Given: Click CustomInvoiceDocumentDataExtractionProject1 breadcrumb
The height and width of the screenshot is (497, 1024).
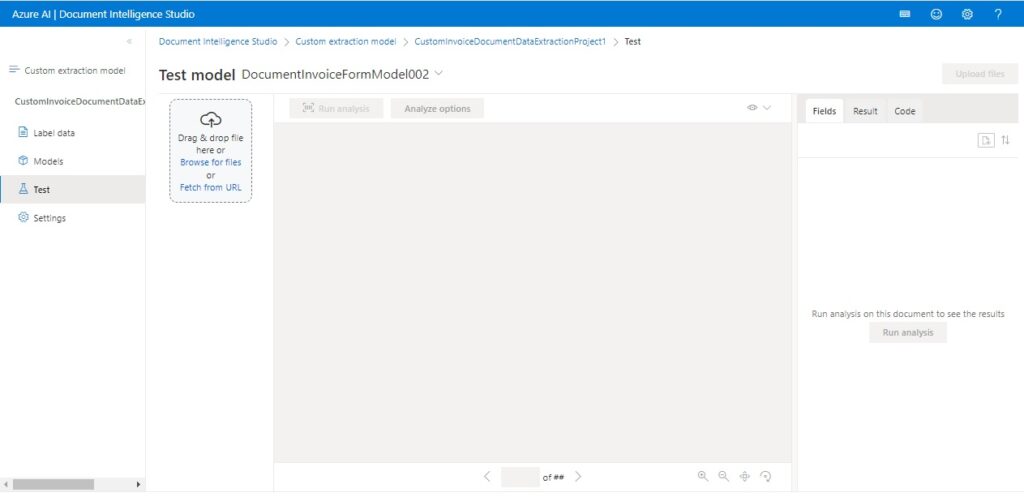Looking at the screenshot, I should coord(510,41).
